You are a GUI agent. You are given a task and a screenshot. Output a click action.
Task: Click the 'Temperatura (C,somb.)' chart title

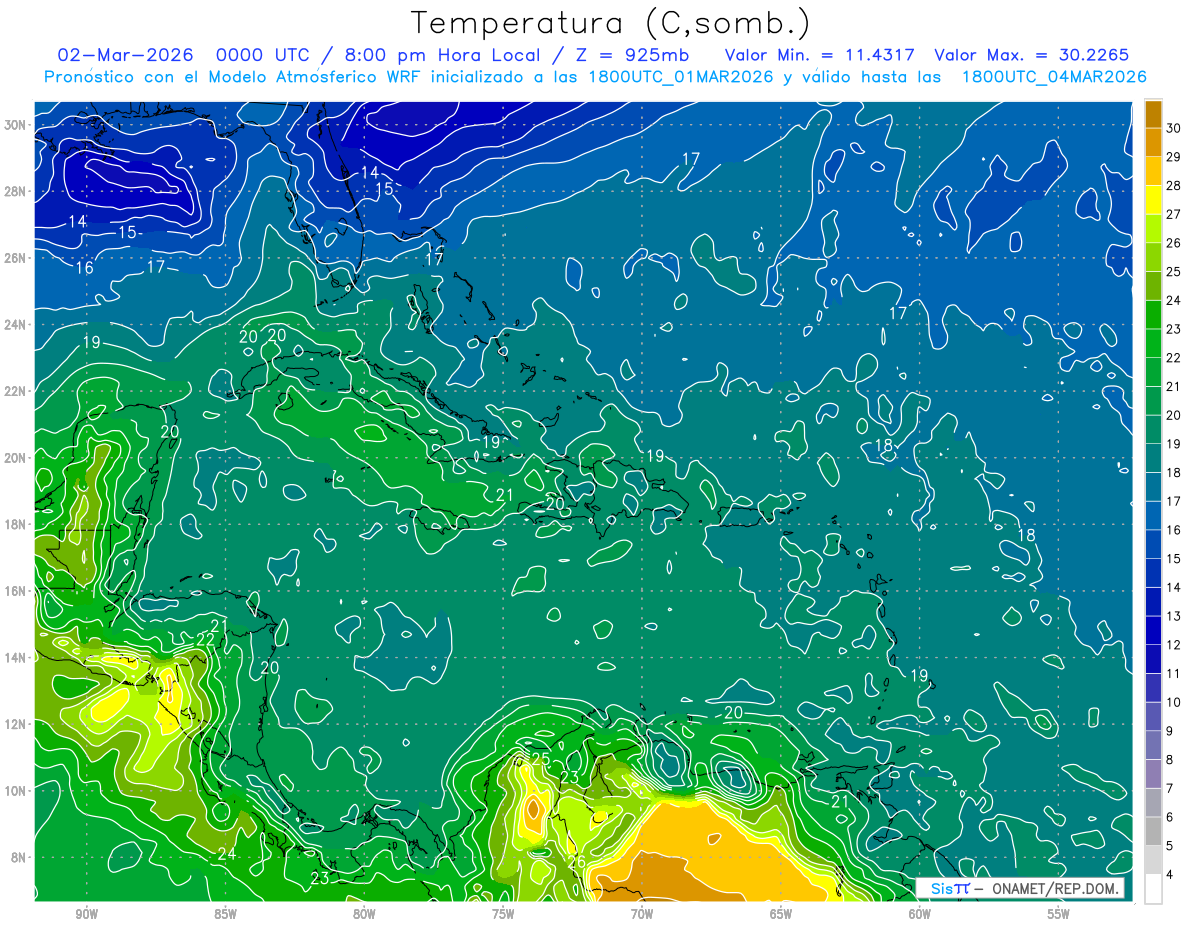coord(610,23)
